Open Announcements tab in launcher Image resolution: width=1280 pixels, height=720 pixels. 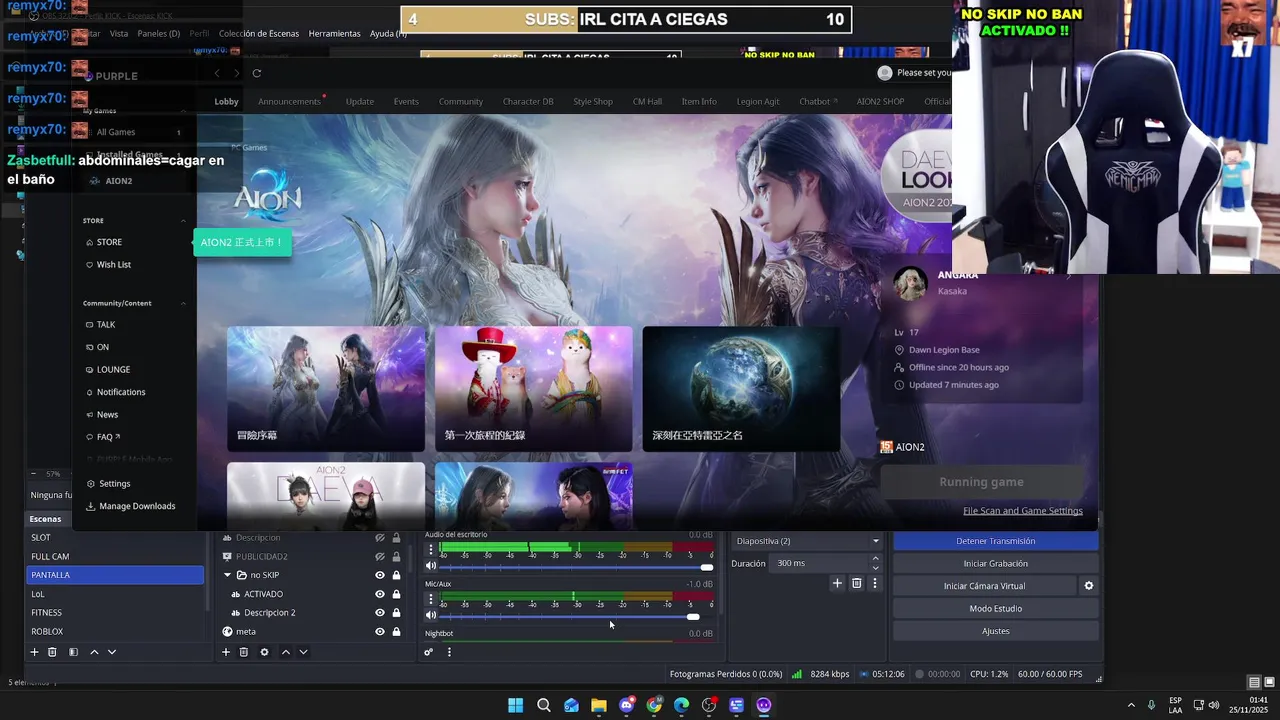coord(289,101)
